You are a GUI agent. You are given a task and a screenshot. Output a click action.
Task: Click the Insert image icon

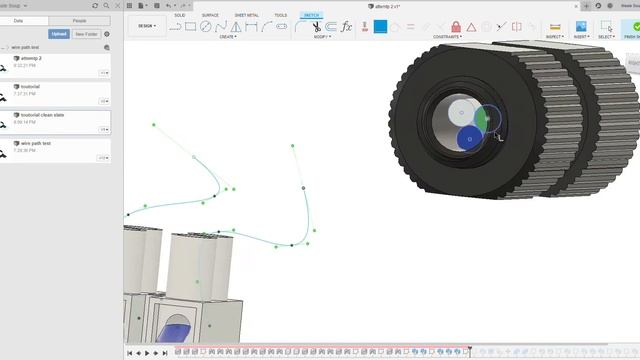[581, 27]
